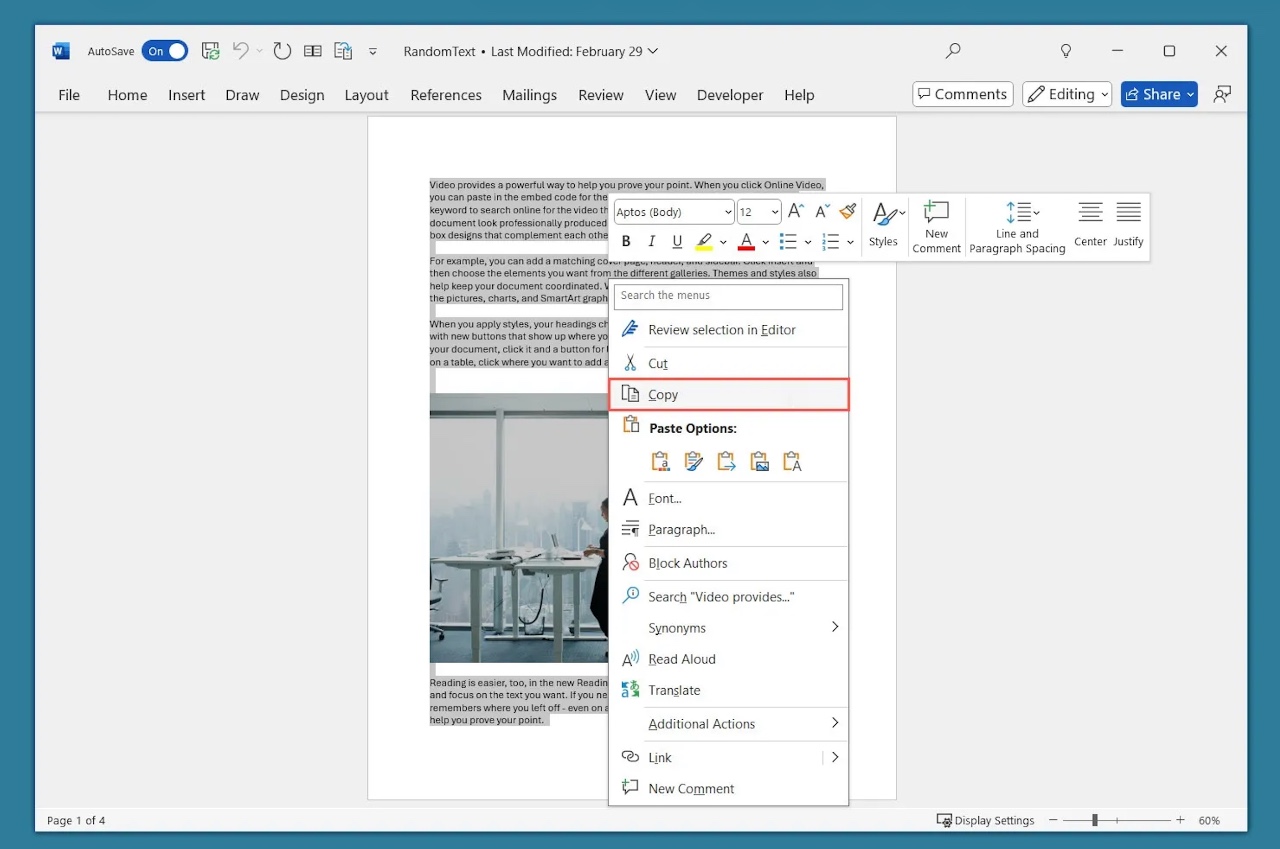
Task: Click Increase Font Size icon
Action: click(x=796, y=211)
